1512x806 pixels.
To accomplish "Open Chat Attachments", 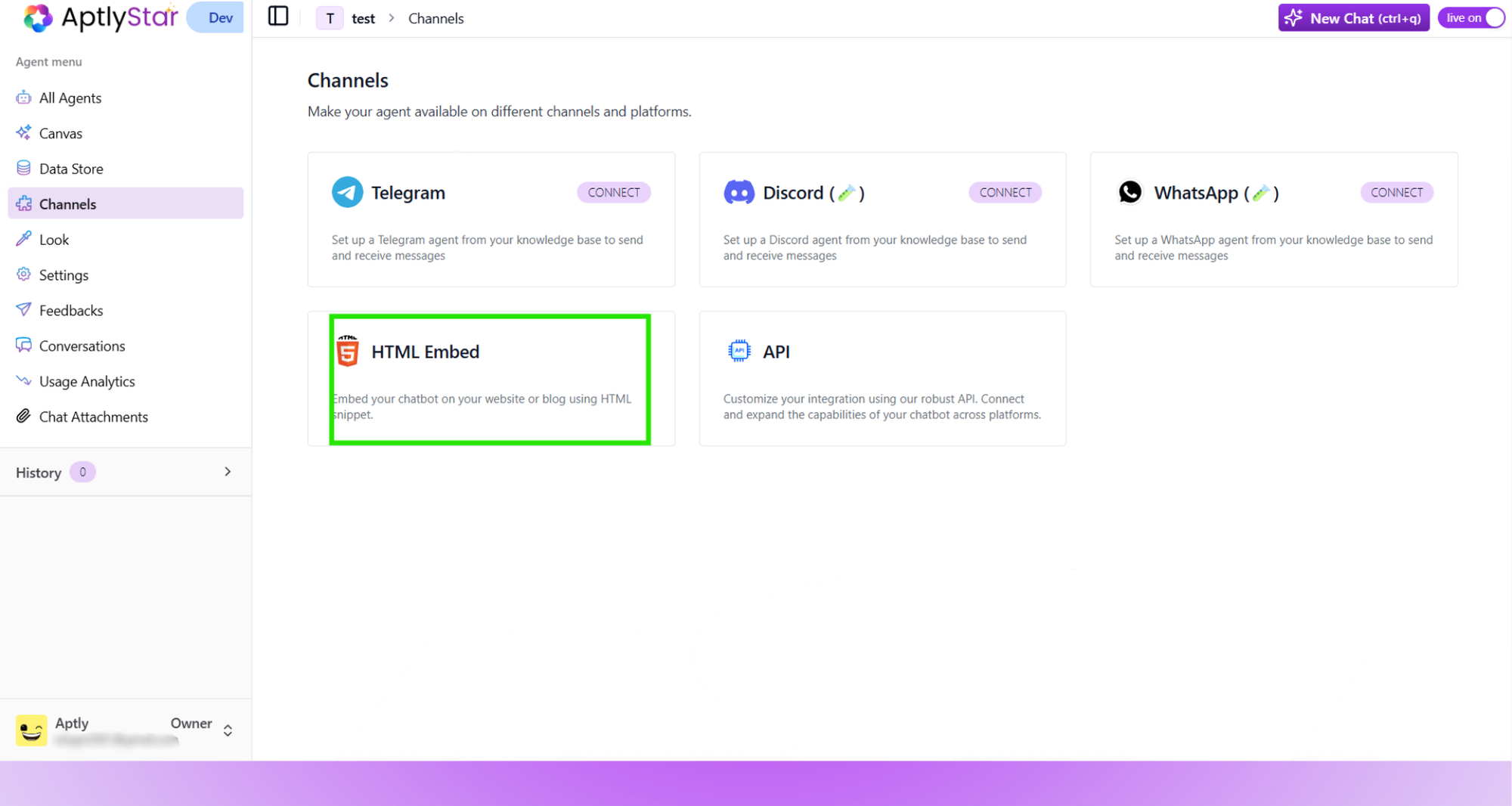I will (x=93, y=417).
